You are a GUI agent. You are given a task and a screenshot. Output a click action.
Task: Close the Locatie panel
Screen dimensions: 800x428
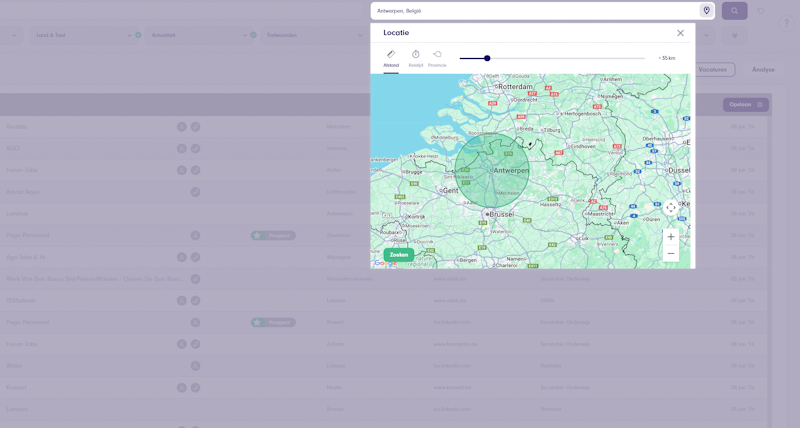click(x=680, y=33)
